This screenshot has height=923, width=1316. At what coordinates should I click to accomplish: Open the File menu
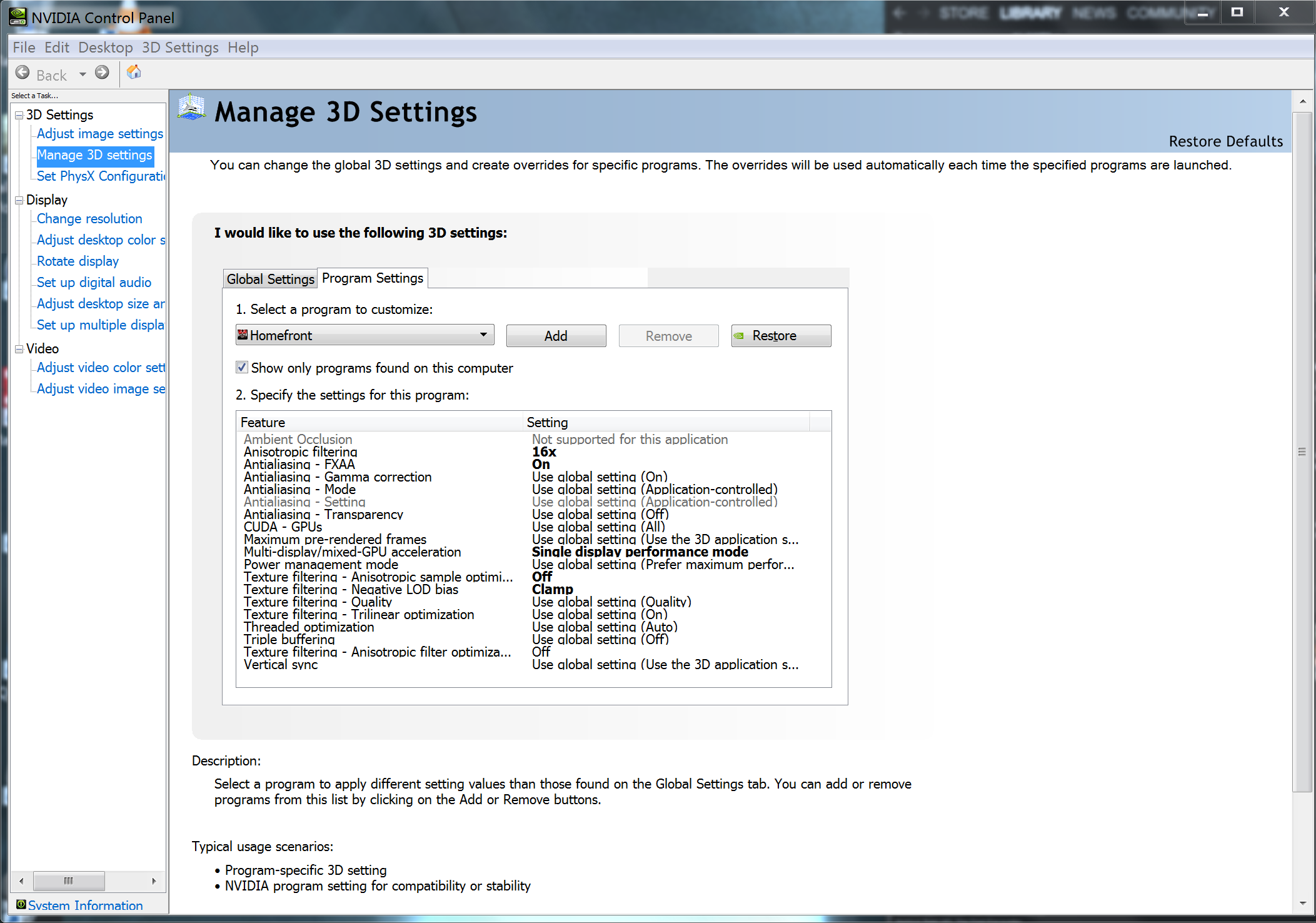(x=24, y=48)
